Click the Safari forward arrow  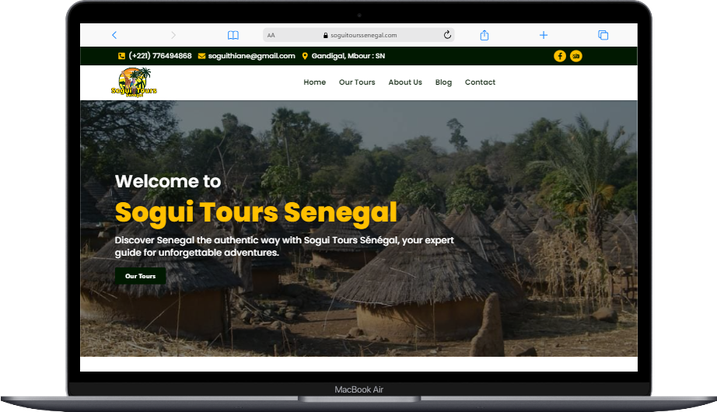pos(173,35)
